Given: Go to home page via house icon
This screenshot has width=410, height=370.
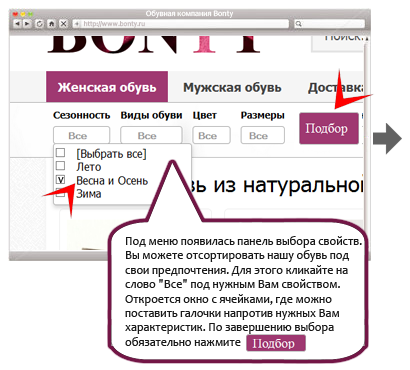Looking at the screenshot, I should click(51, 24).
